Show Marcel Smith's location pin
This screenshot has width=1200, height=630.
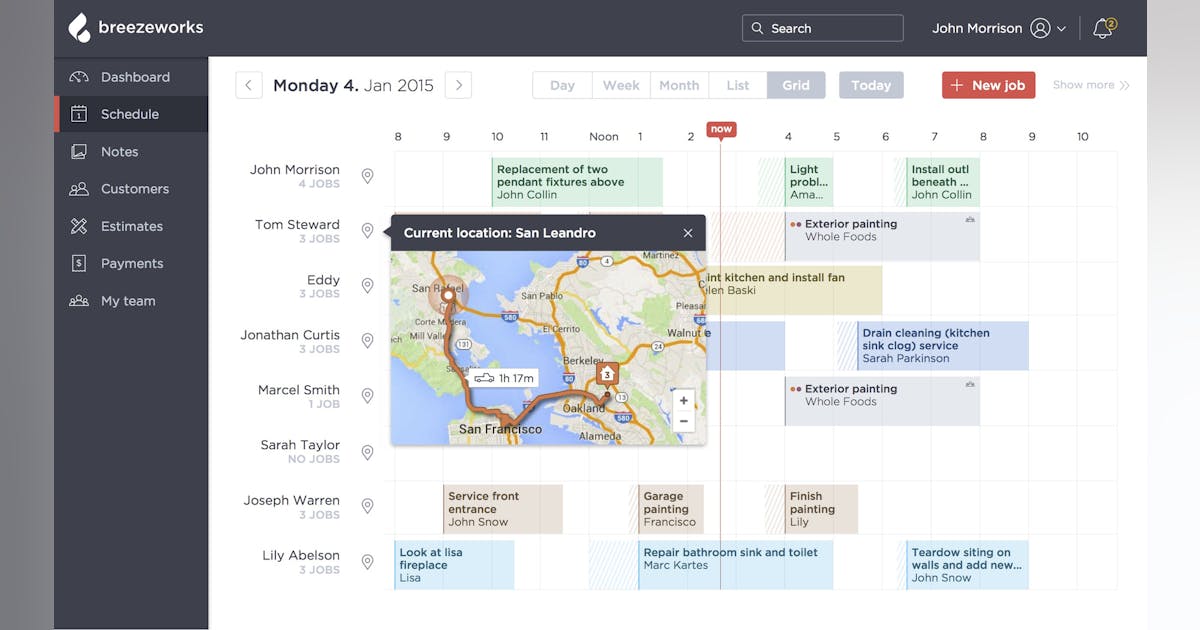click(367, 395)
